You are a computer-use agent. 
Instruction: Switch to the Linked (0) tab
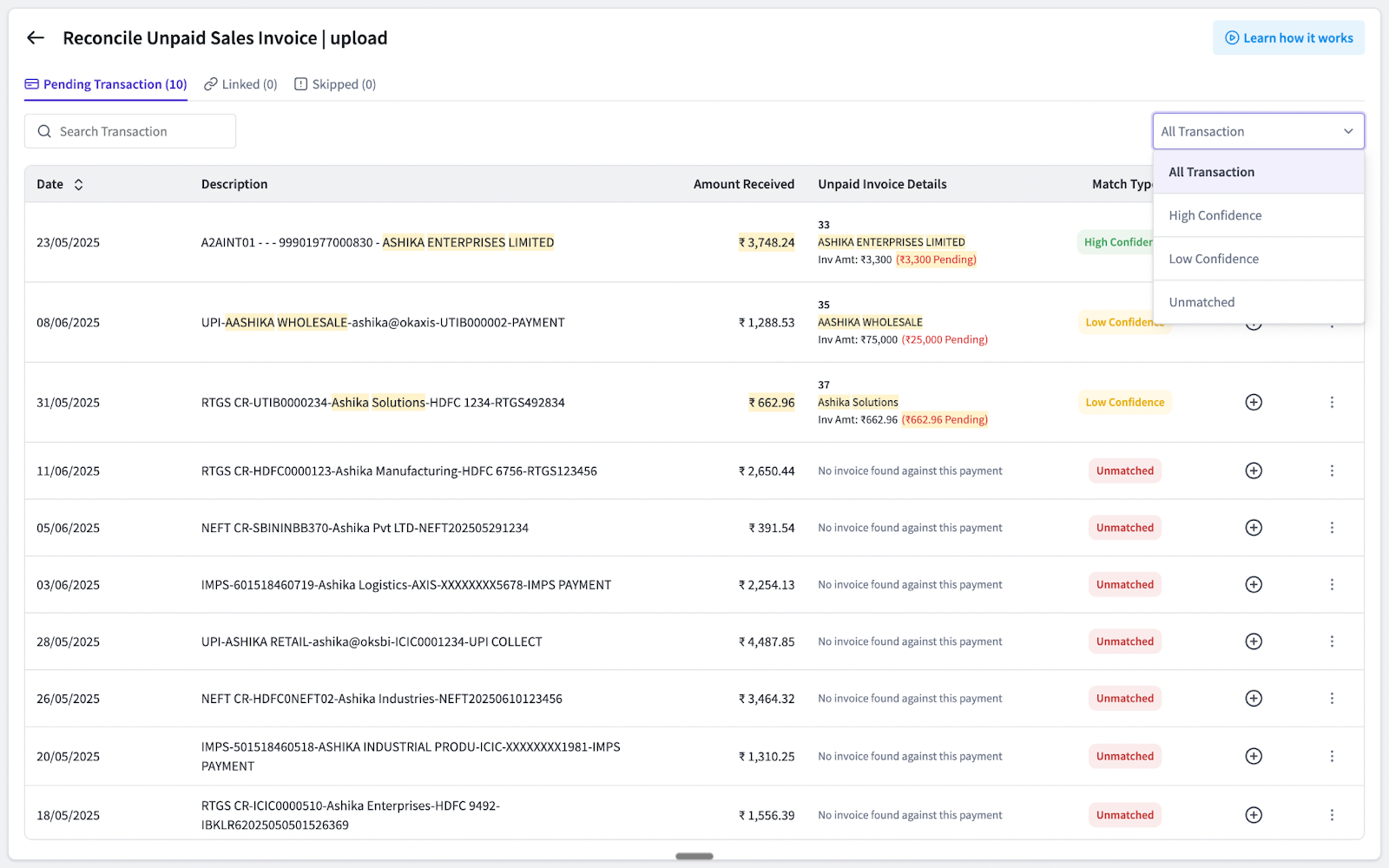(240, 84)
